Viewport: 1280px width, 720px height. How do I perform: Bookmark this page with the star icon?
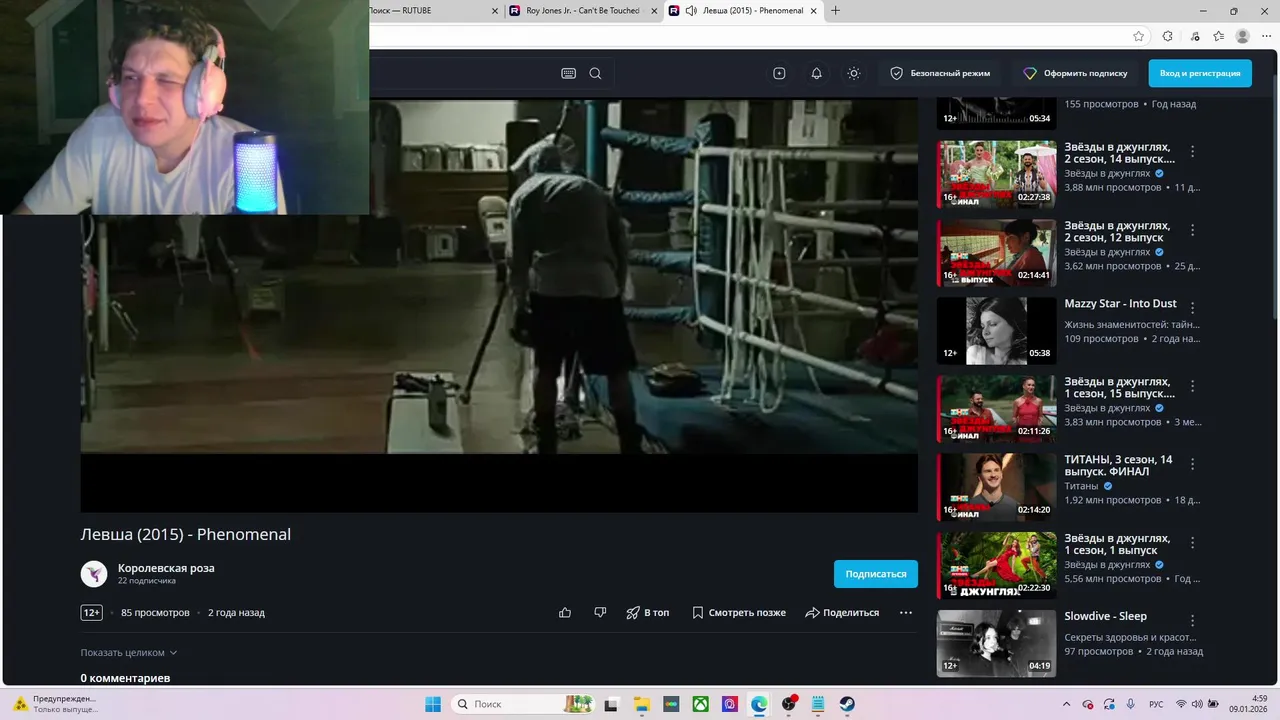[1138, 36]
